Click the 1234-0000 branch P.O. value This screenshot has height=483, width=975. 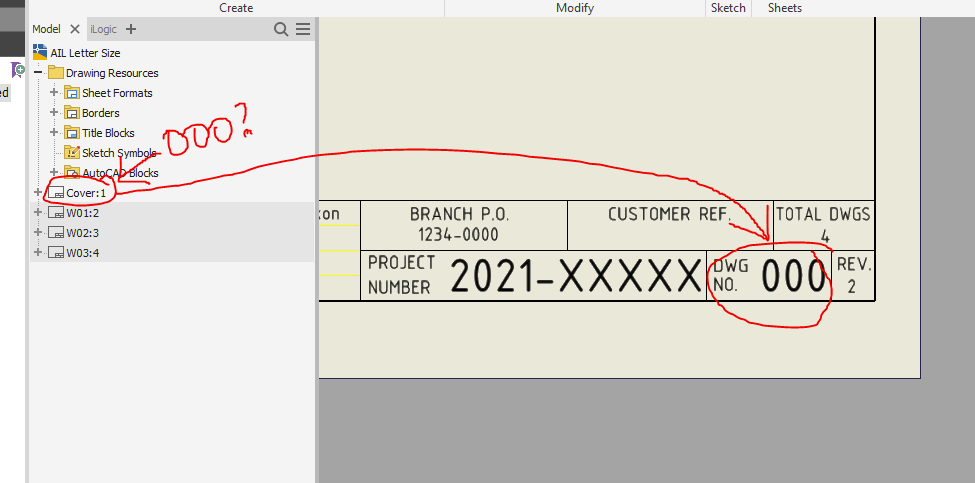(459, 235)
